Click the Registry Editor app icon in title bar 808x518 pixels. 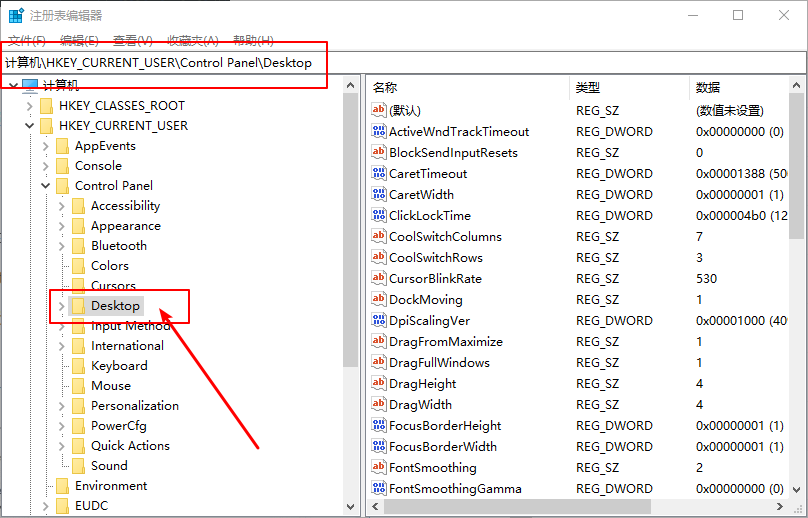tap(16, 15)
